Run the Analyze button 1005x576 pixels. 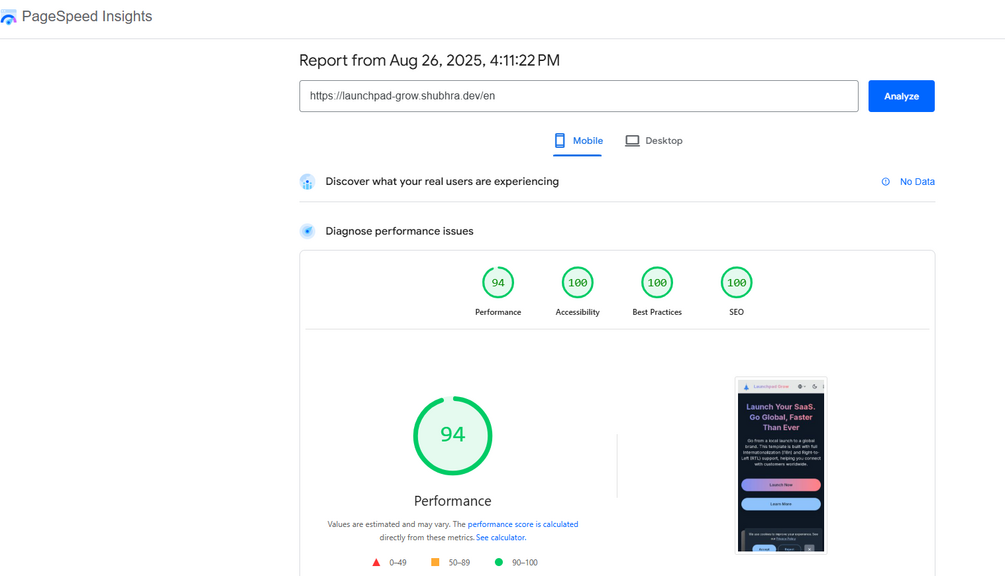click(901, 96)
